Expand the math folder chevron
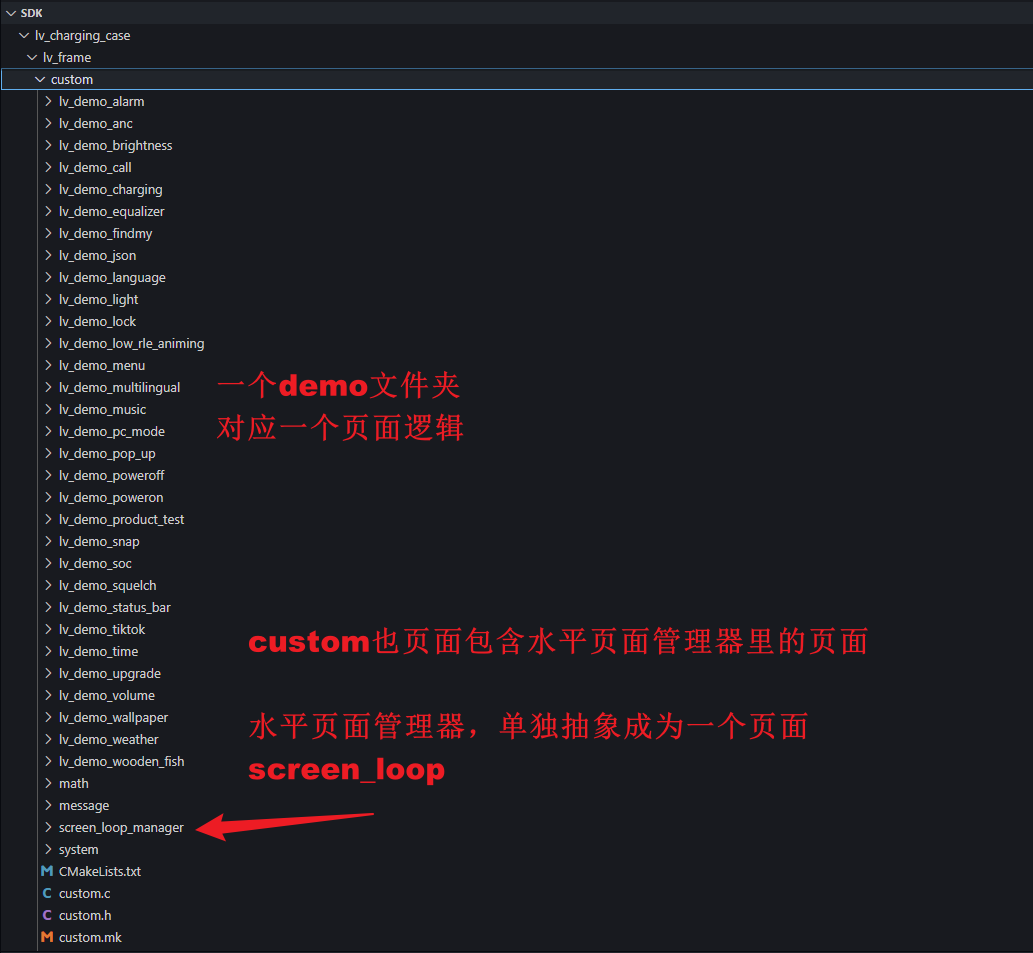 tap(48, 783)
